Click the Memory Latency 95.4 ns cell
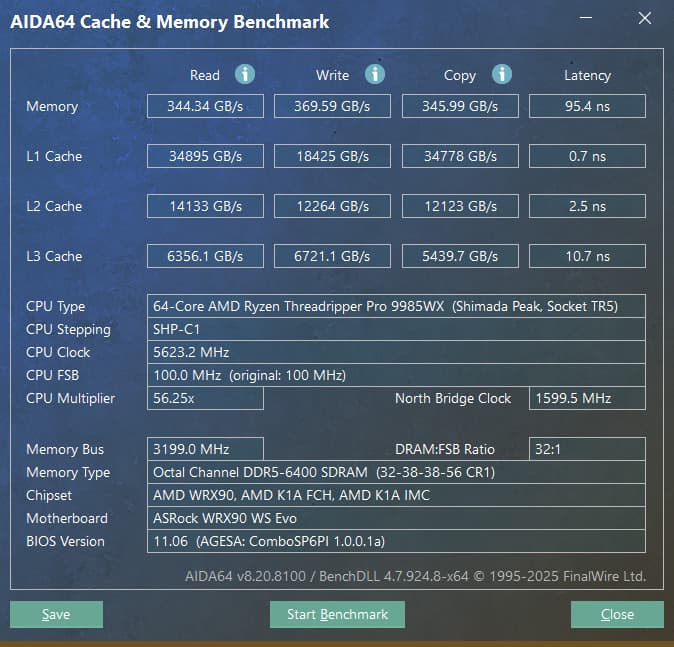 (587, 106)
